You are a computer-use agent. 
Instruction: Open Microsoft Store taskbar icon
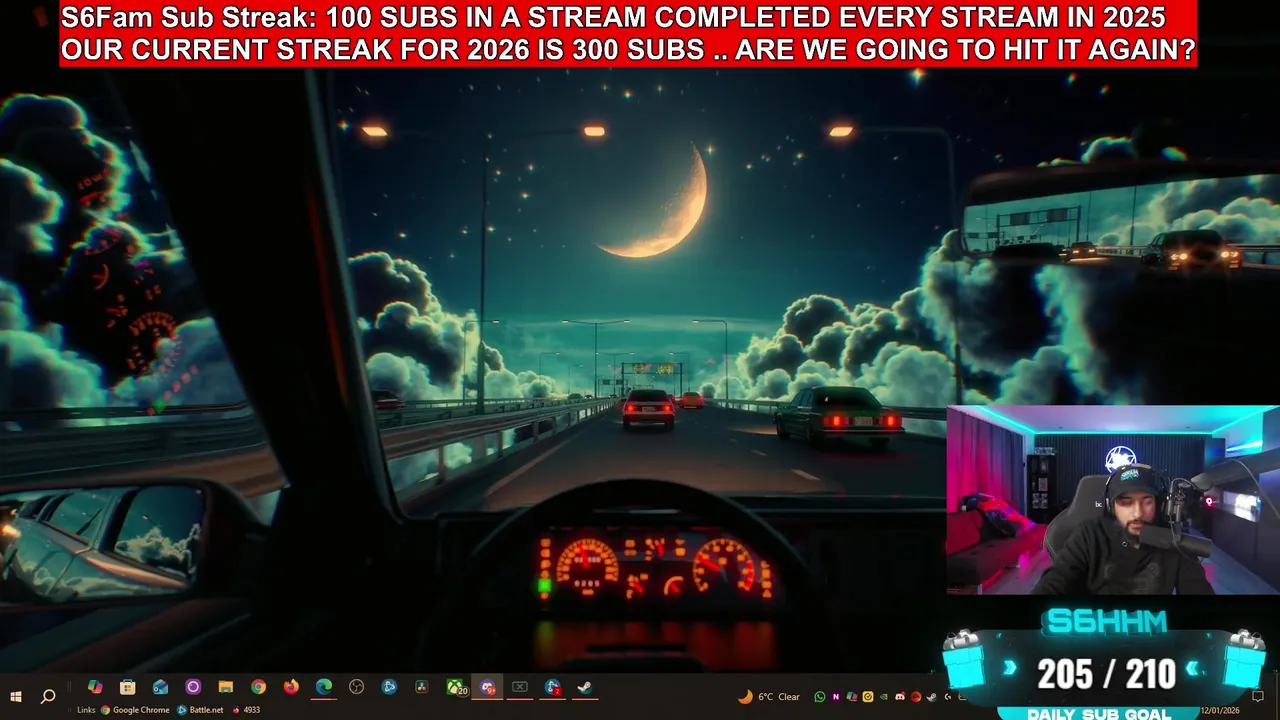[127, 687]
